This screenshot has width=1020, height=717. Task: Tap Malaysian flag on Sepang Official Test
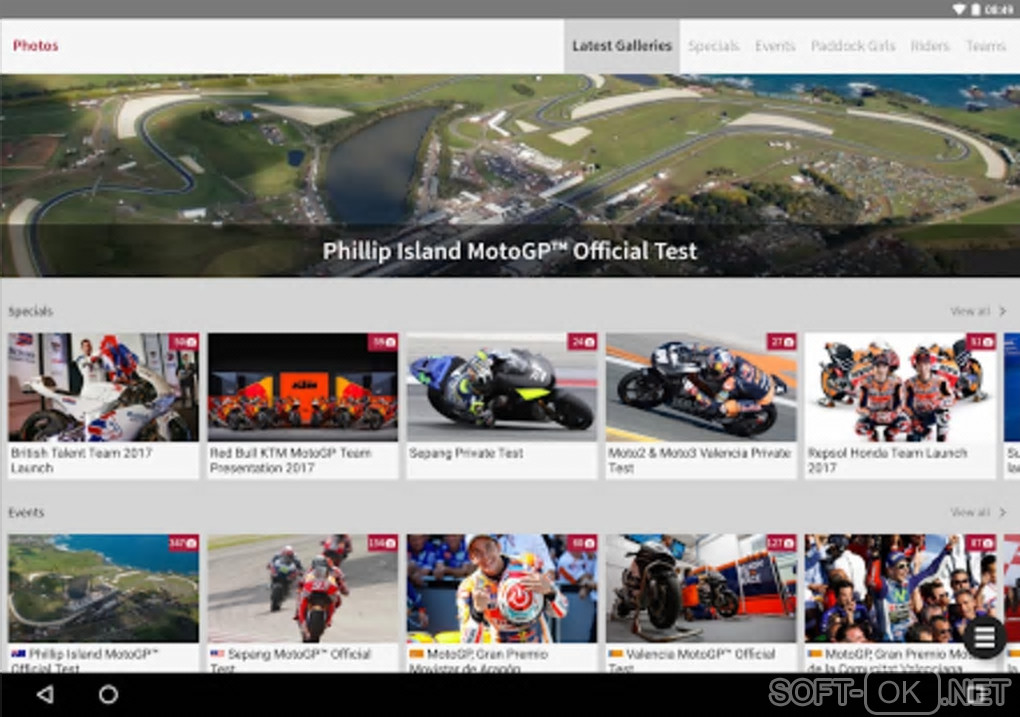click(x=217, y=654)
